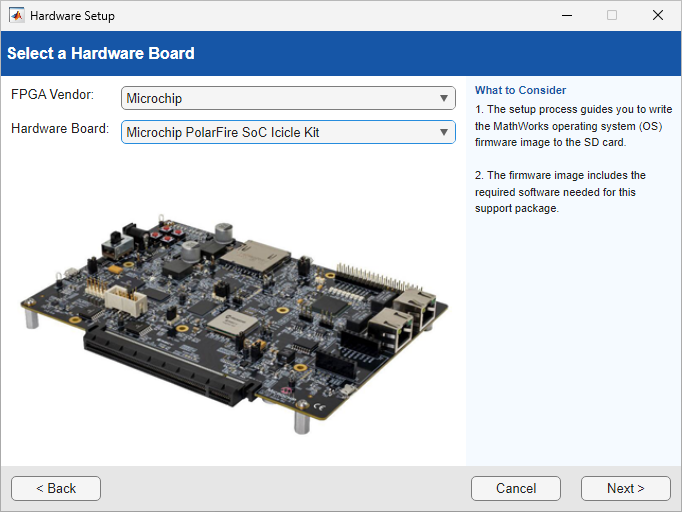Cancel the hardware setup
Image resolution: width=682 pixels, height=512 pixels.
pos(516,488)
